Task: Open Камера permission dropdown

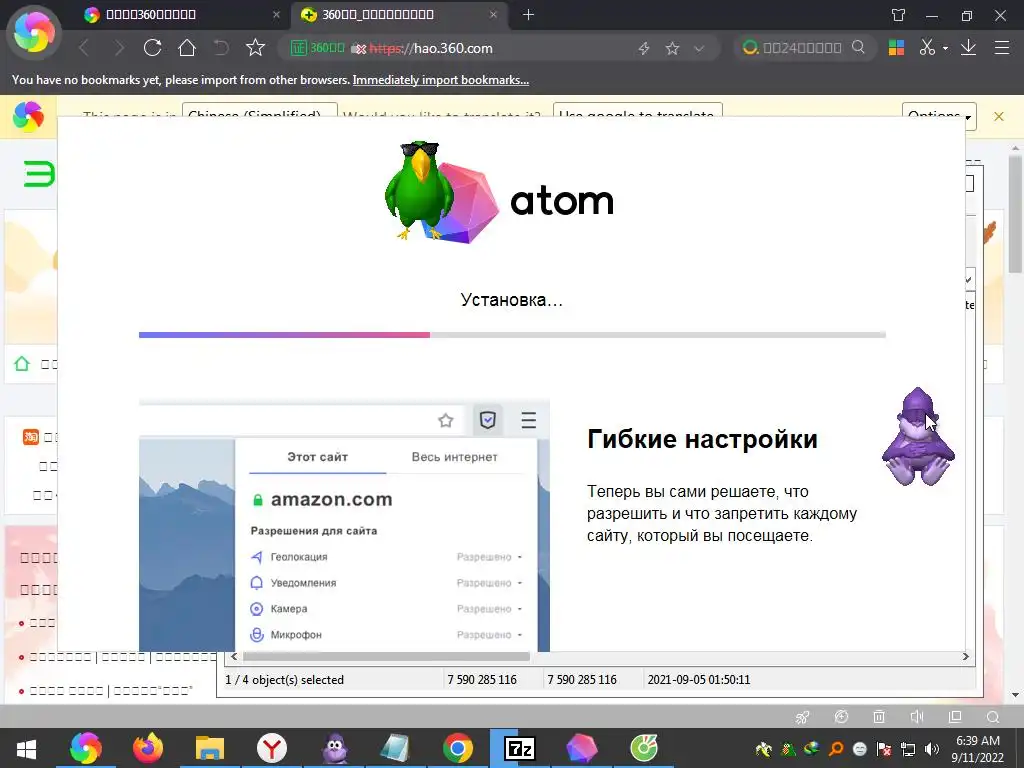Action: (489, 609)
